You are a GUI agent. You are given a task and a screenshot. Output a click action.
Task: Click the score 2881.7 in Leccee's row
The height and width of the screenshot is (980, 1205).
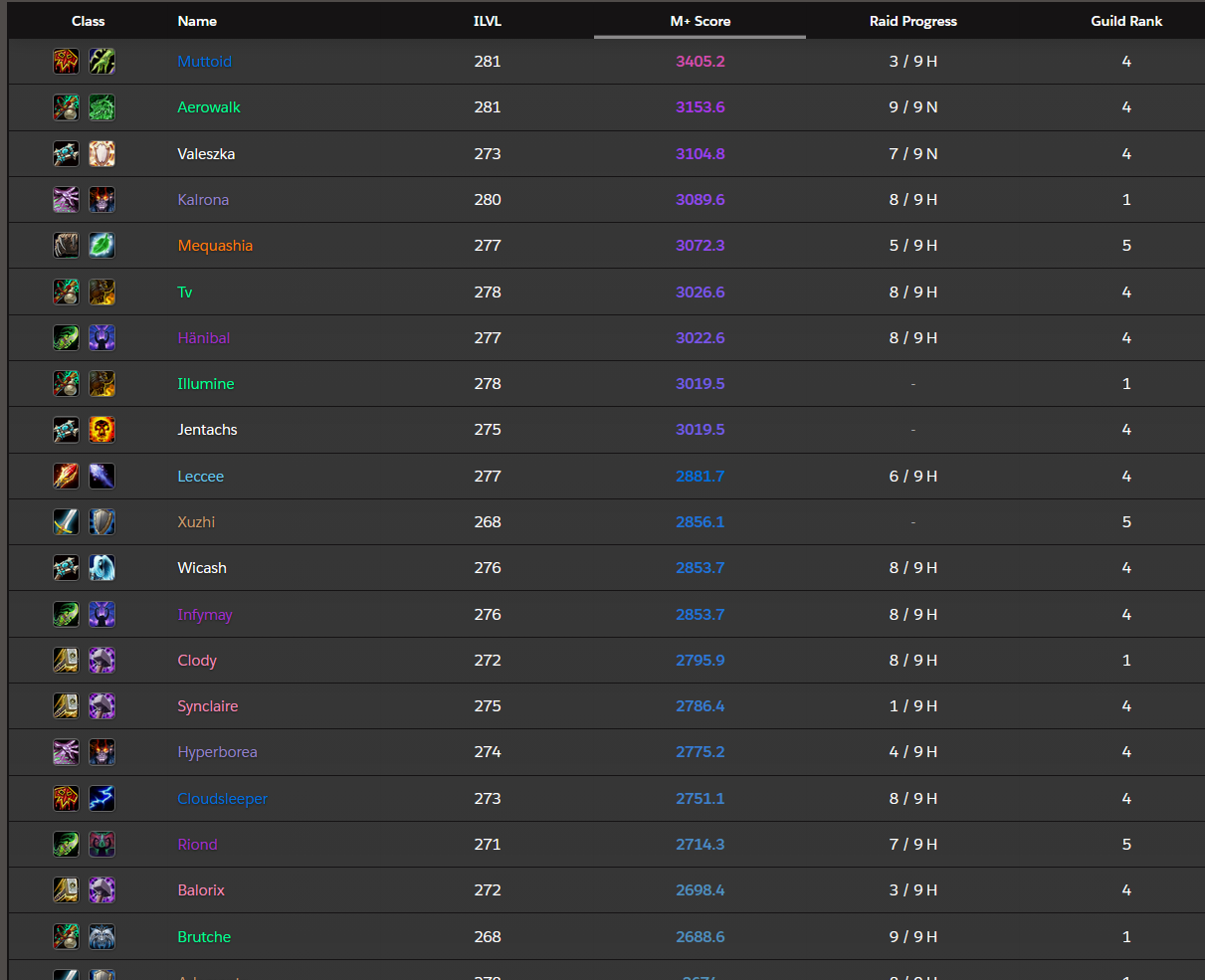click(701, 477)
